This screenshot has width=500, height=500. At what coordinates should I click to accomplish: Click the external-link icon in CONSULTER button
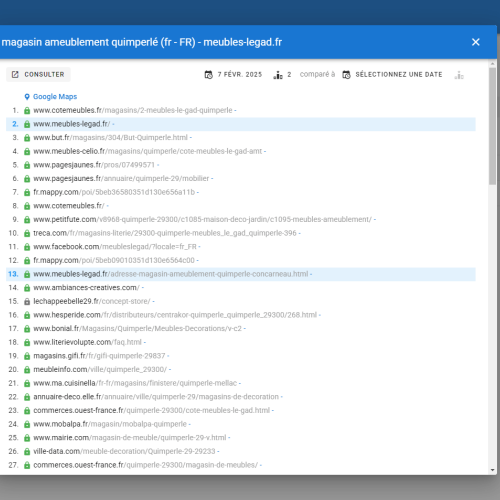[x=15, y=74]
